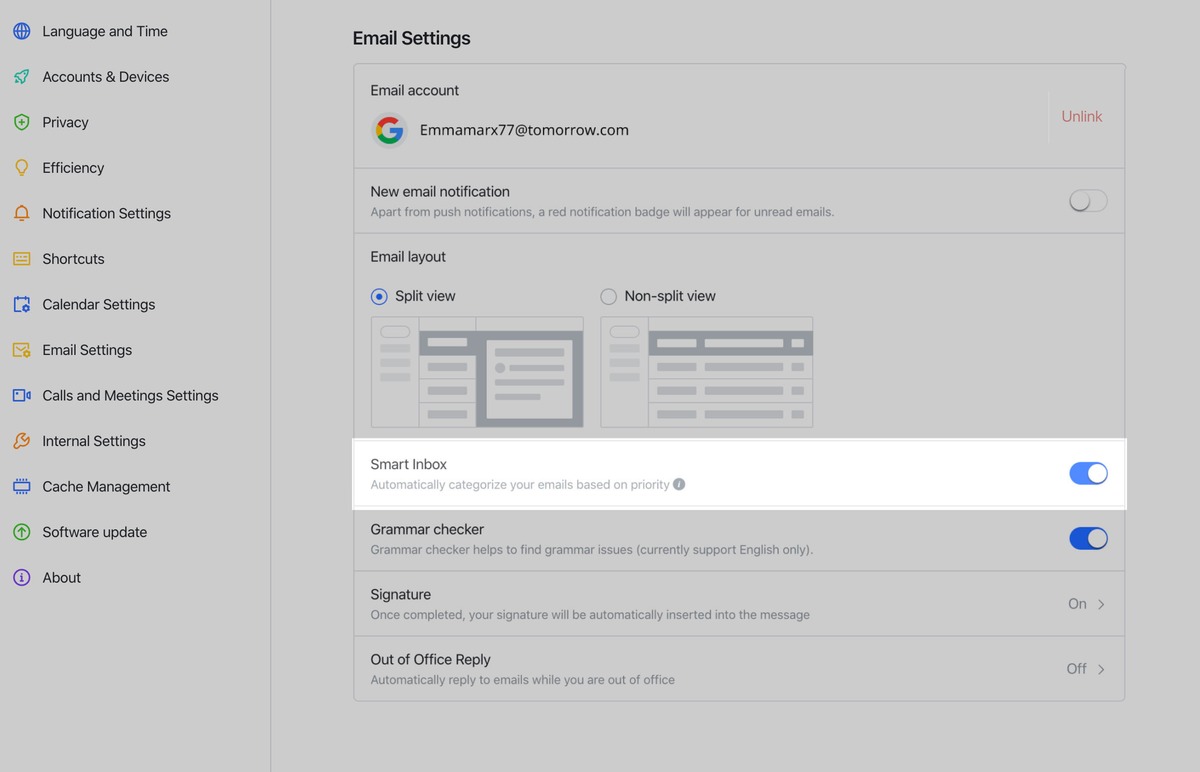Click the info icon beside Smart Inbox description

point(679,485)
